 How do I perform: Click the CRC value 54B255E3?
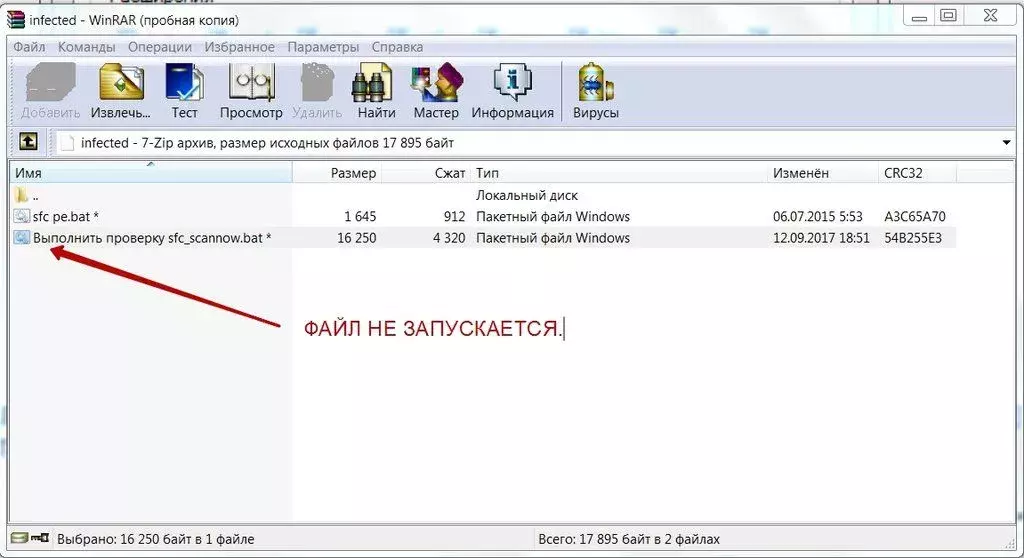(x=913, y=238)
